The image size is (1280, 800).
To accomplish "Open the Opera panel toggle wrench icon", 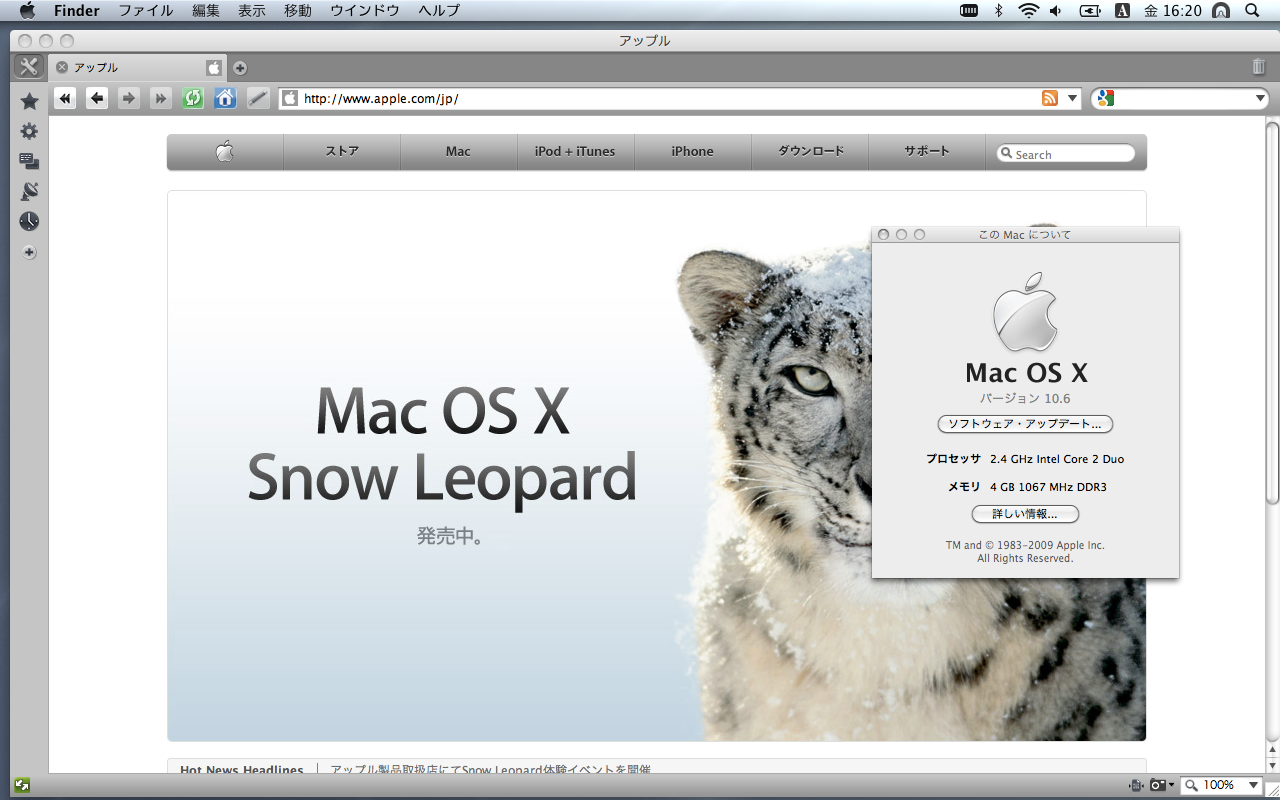I will coord(28,67).
